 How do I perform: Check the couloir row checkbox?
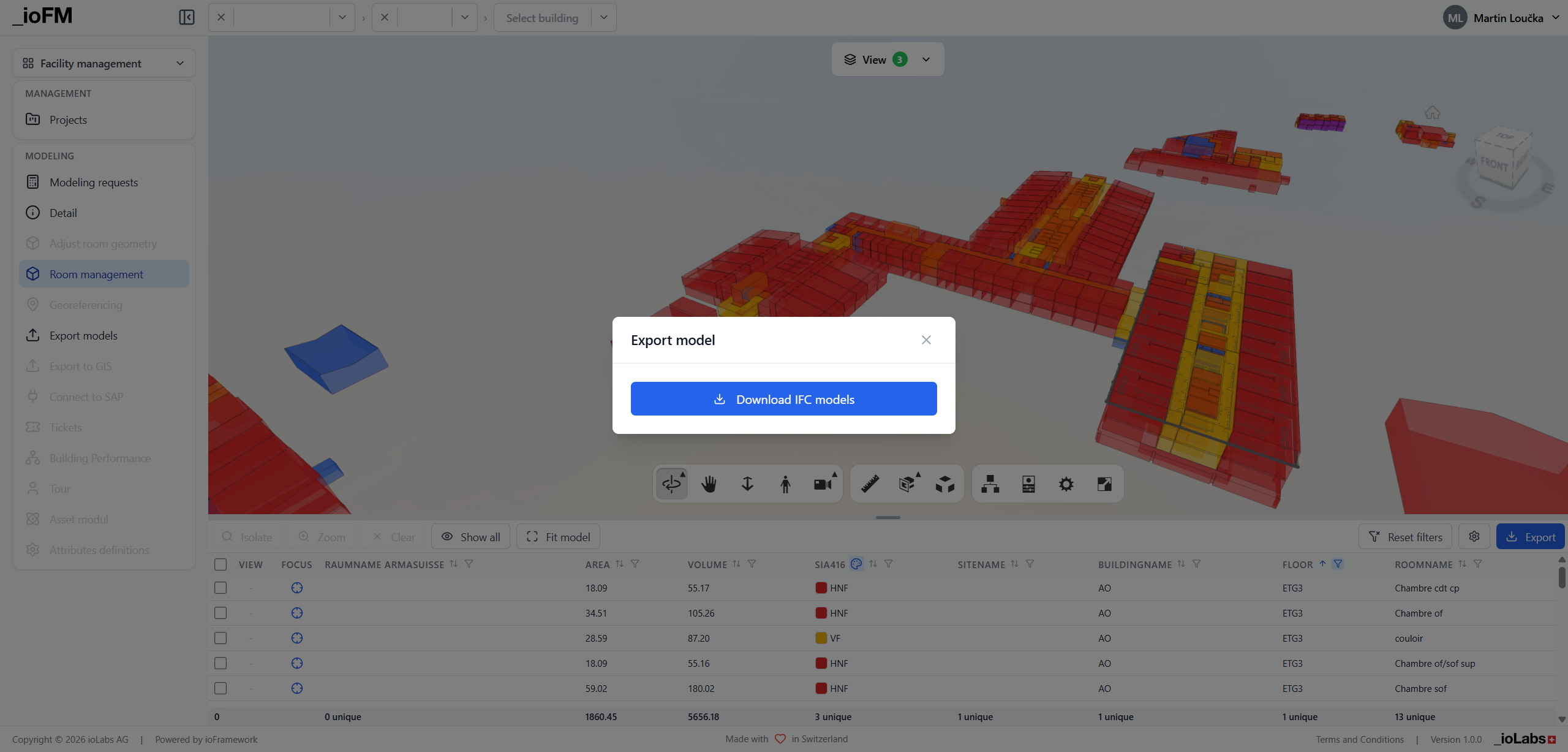click(221, 638)
